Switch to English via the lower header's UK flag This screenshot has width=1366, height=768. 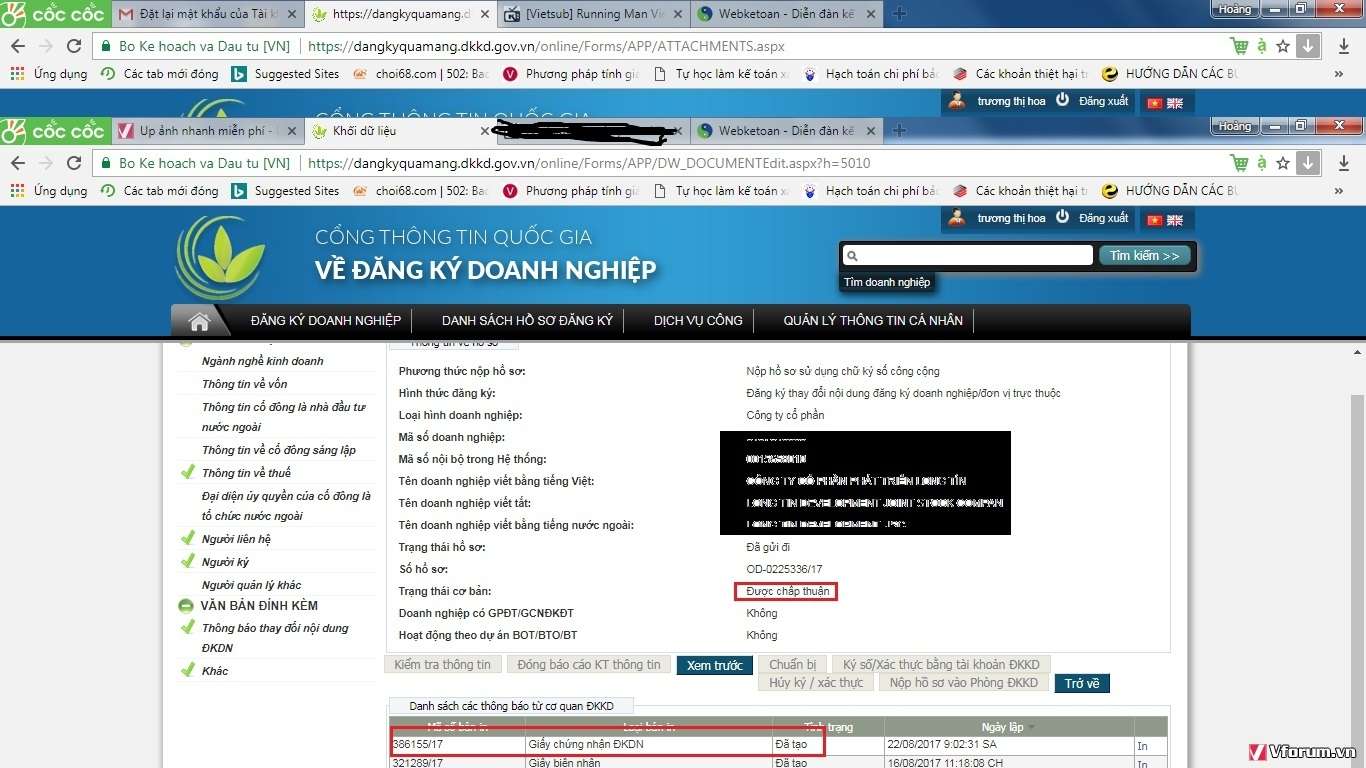click(1175, 220)
